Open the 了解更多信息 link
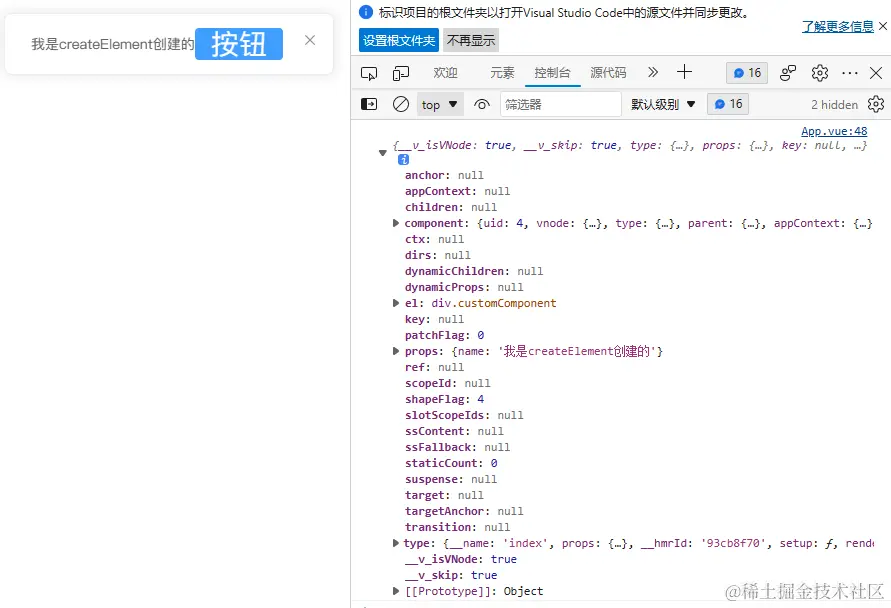 (838, 26)
